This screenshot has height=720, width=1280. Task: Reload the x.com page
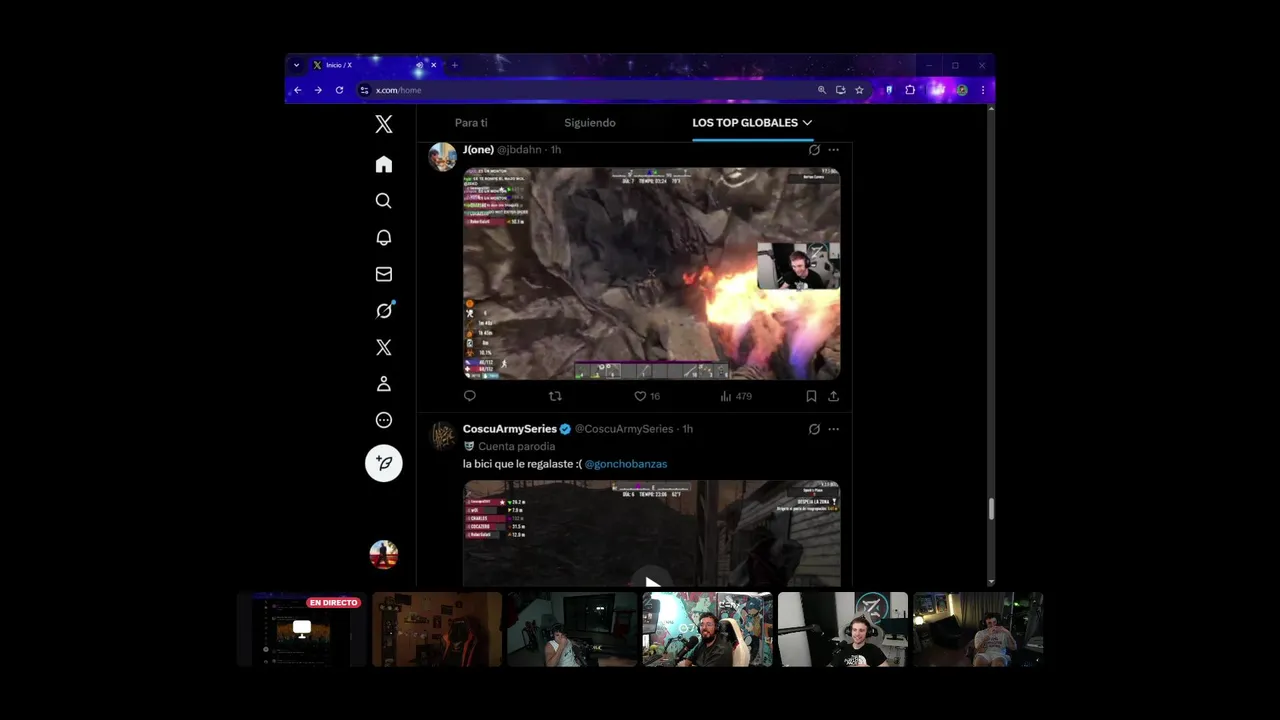coord(339,90)
